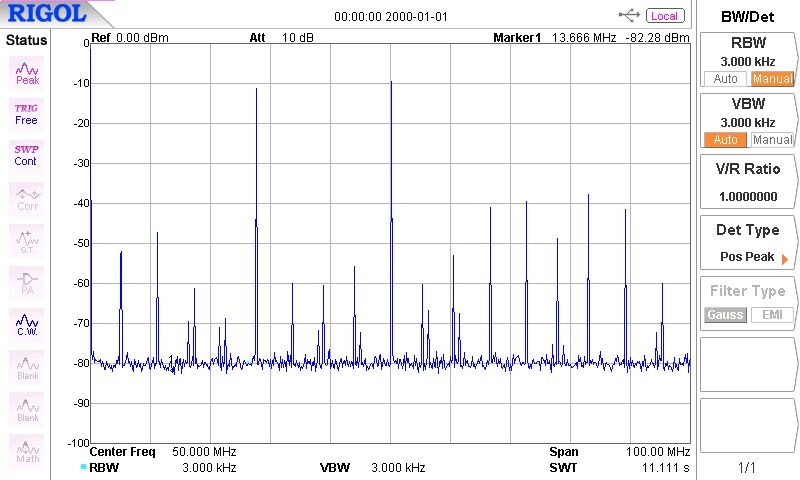Set RBW to Manual mode
Viewport: 800px width, 480px height.
772,79
